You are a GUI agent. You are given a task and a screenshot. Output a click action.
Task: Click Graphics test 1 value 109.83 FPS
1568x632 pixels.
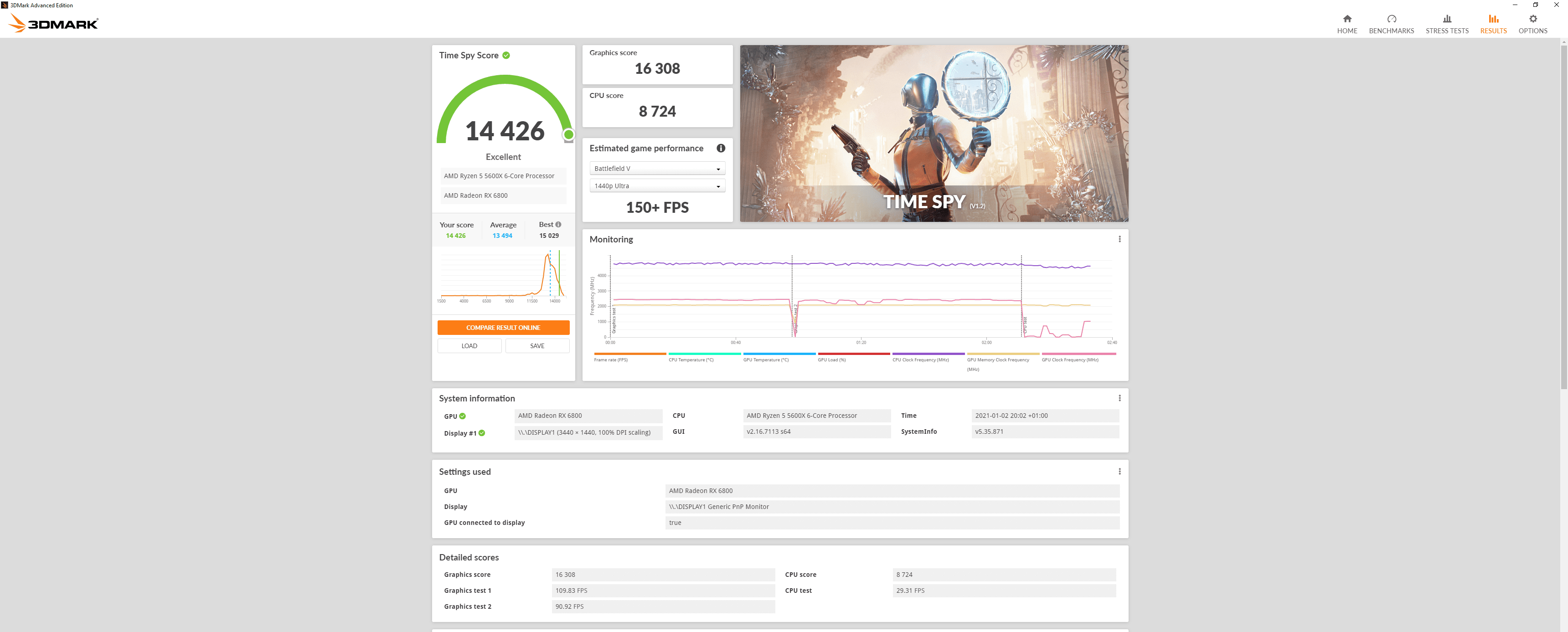pyautogui.click(x=663, y=591)
